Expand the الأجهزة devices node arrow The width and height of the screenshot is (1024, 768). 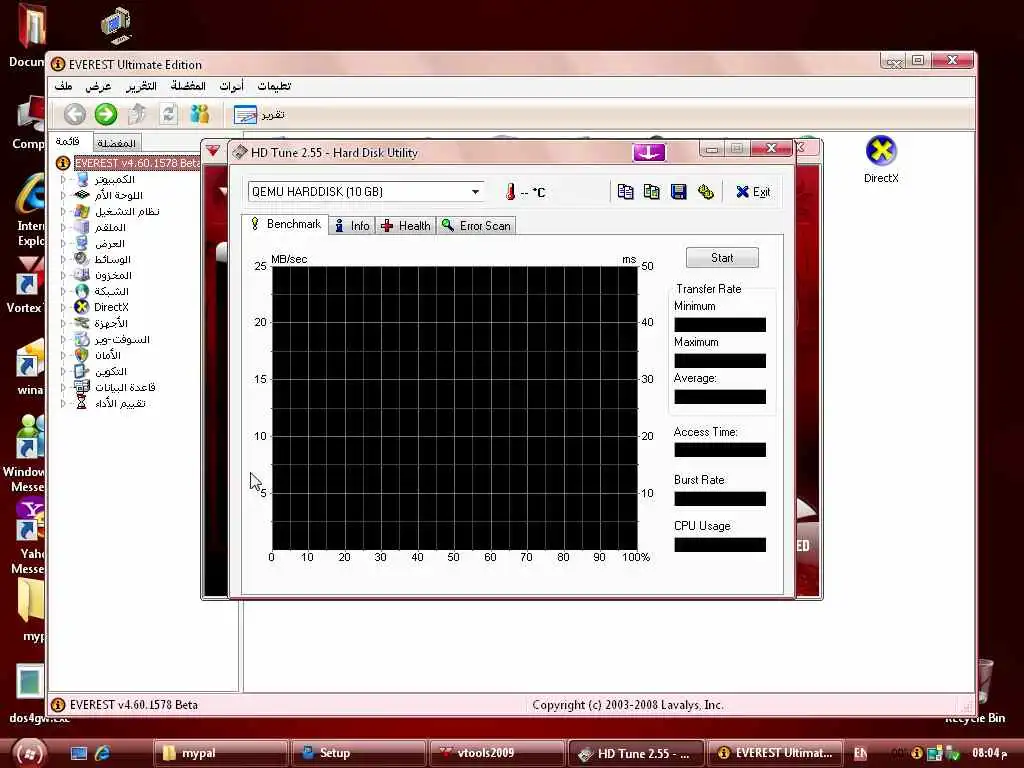[x=63, y=323]
